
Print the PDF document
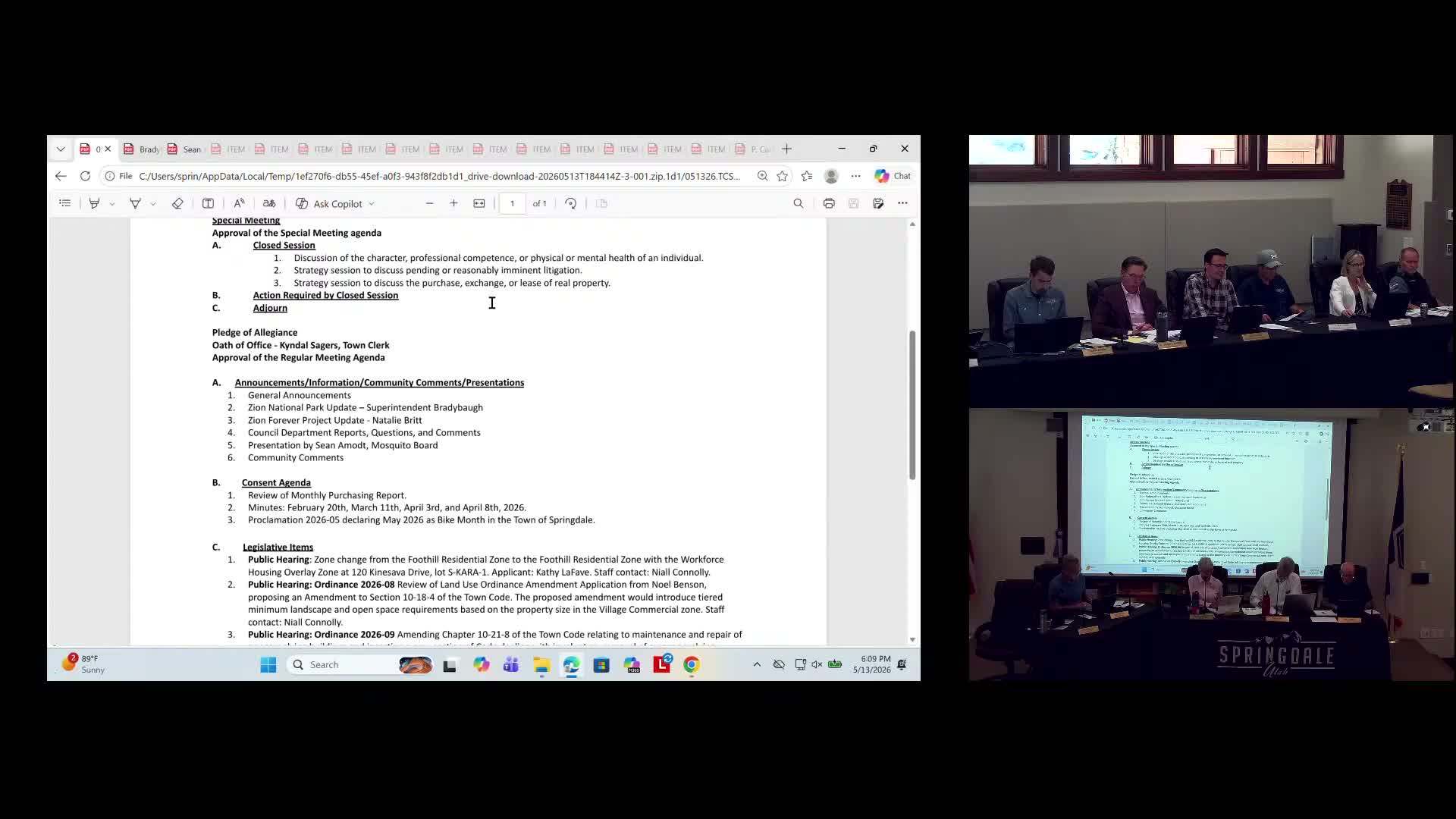coord(829,203)
